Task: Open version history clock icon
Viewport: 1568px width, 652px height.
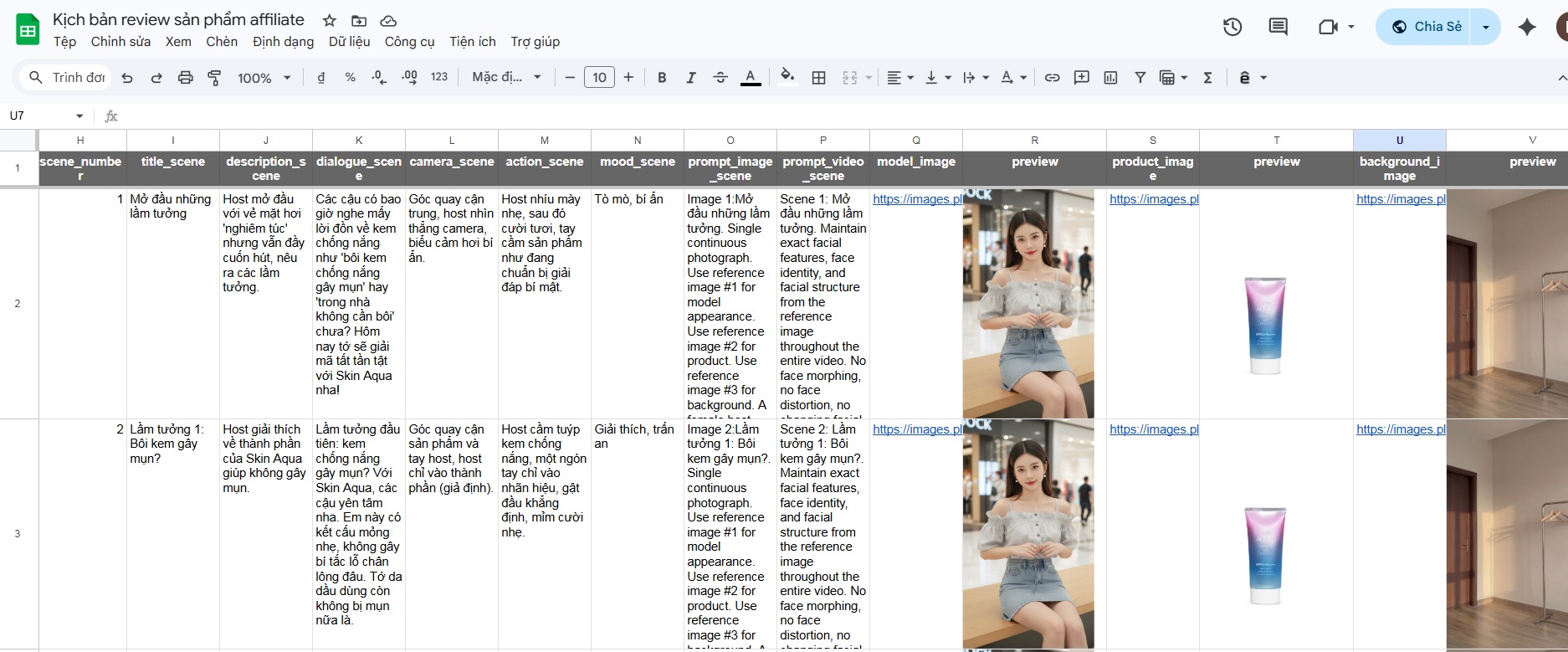Action: click(1232, 27)
